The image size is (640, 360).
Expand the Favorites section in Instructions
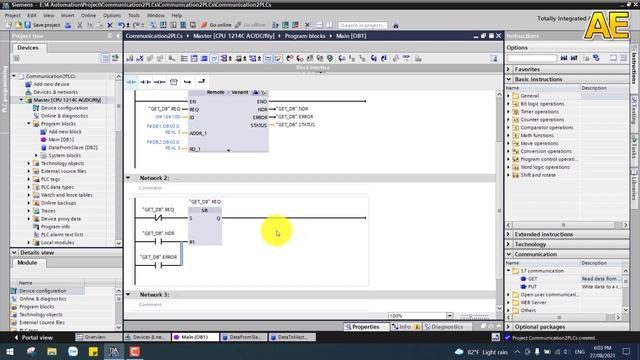coord(509,69)
